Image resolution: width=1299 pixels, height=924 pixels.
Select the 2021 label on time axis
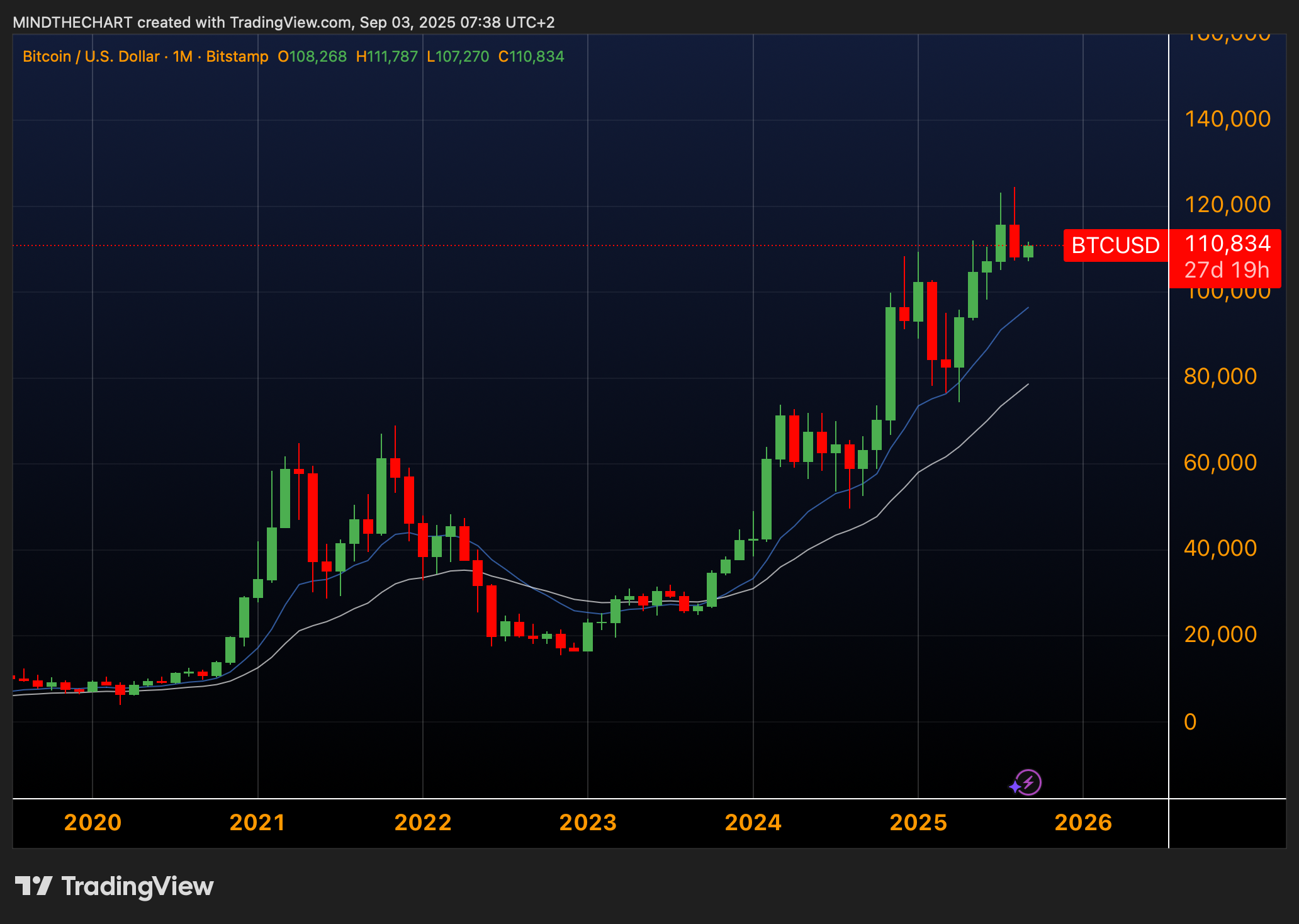[257, 823]
